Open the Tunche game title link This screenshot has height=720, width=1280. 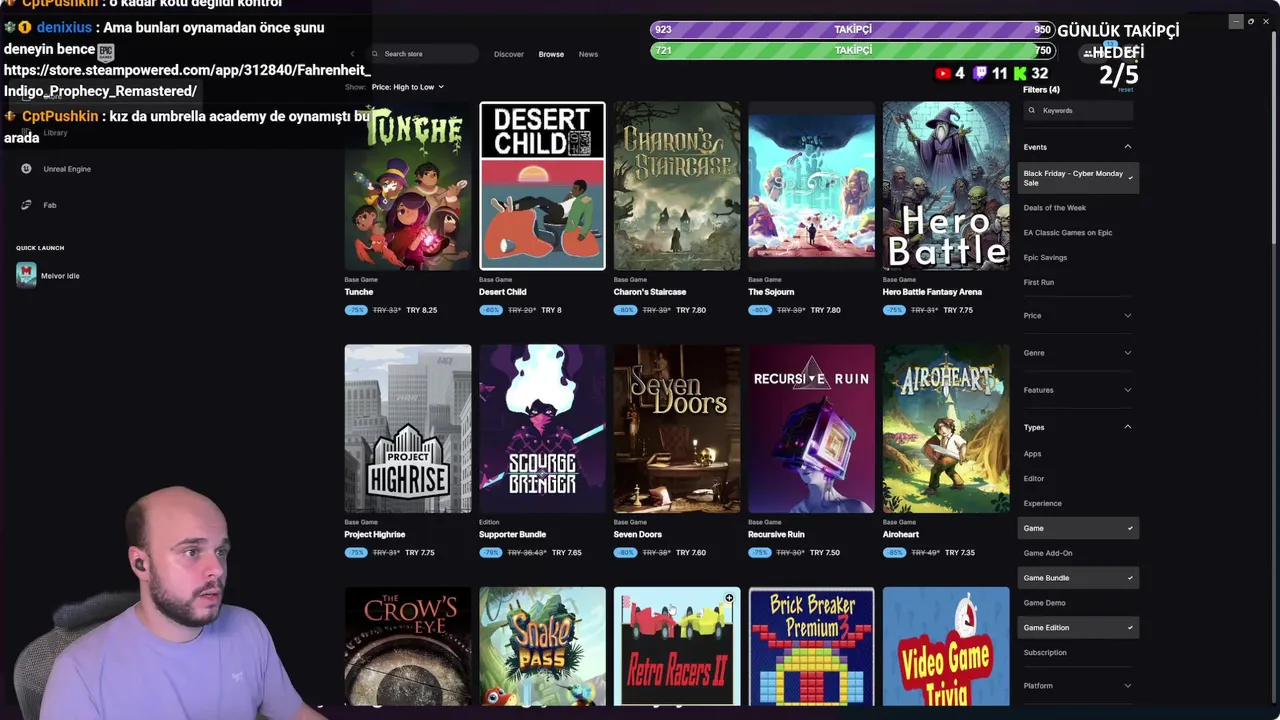(359, 292)
